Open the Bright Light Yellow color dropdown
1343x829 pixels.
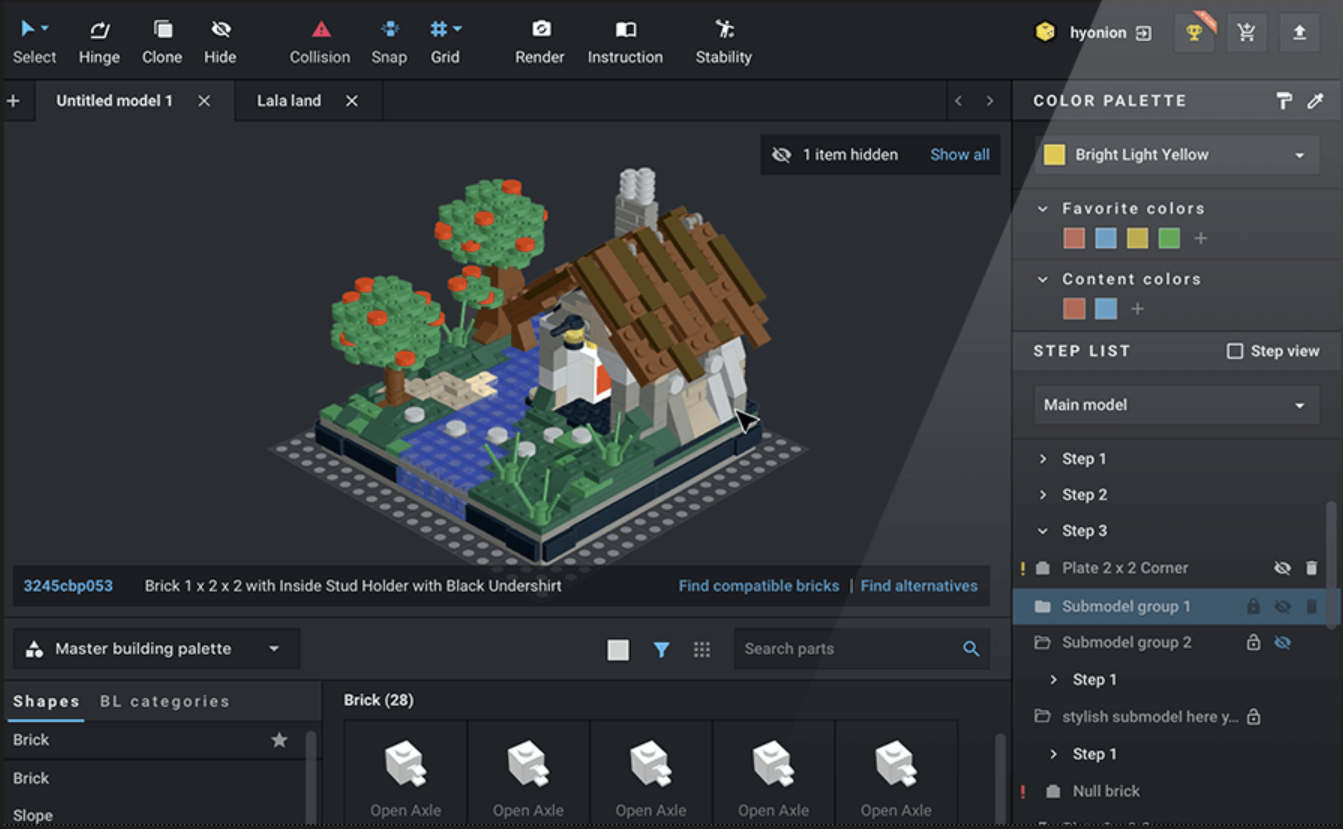click(x=1176, y=155)
